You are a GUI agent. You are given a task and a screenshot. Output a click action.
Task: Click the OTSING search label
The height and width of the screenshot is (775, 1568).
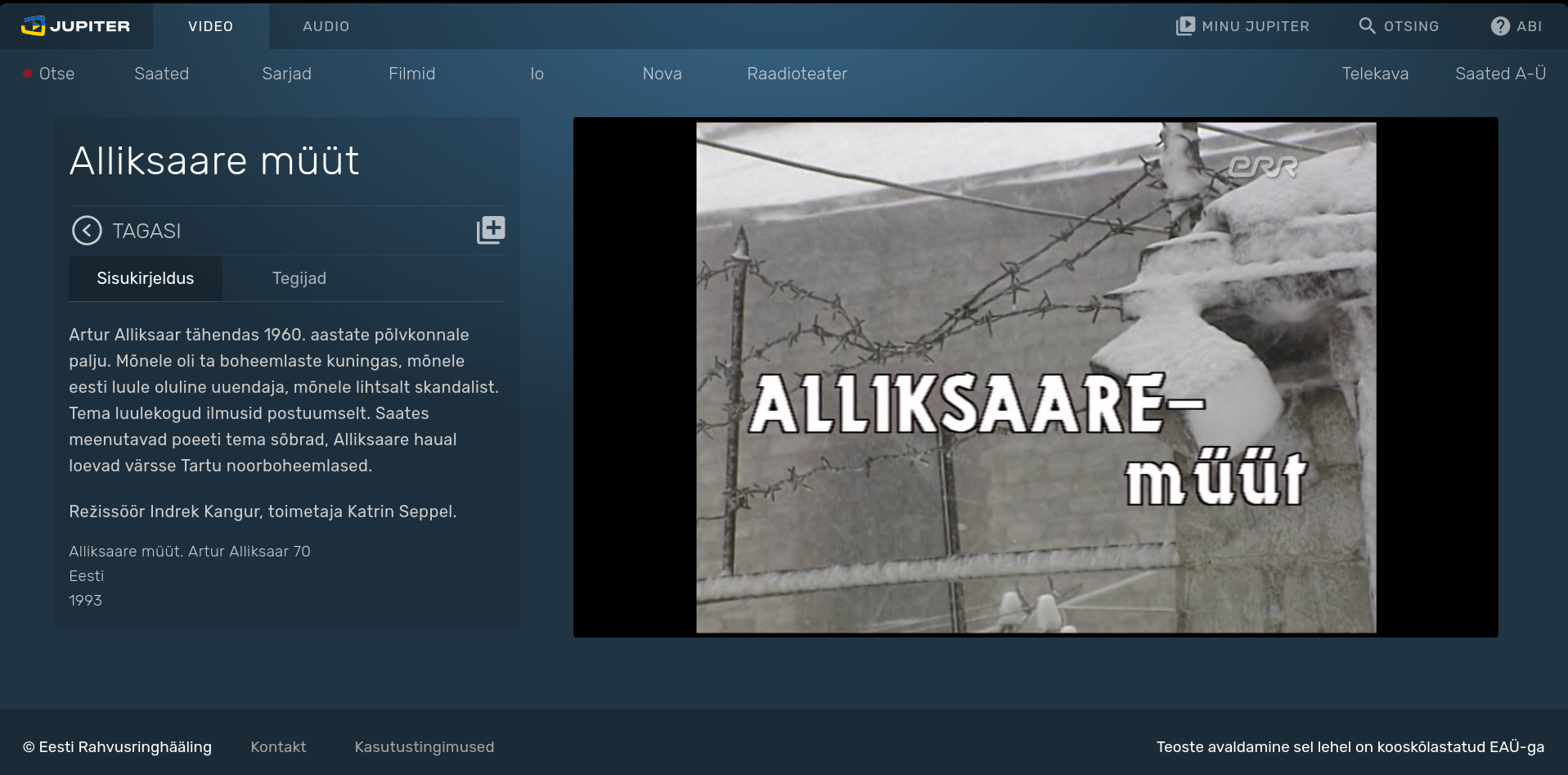pyautogui.click(x=1412, y=26)
